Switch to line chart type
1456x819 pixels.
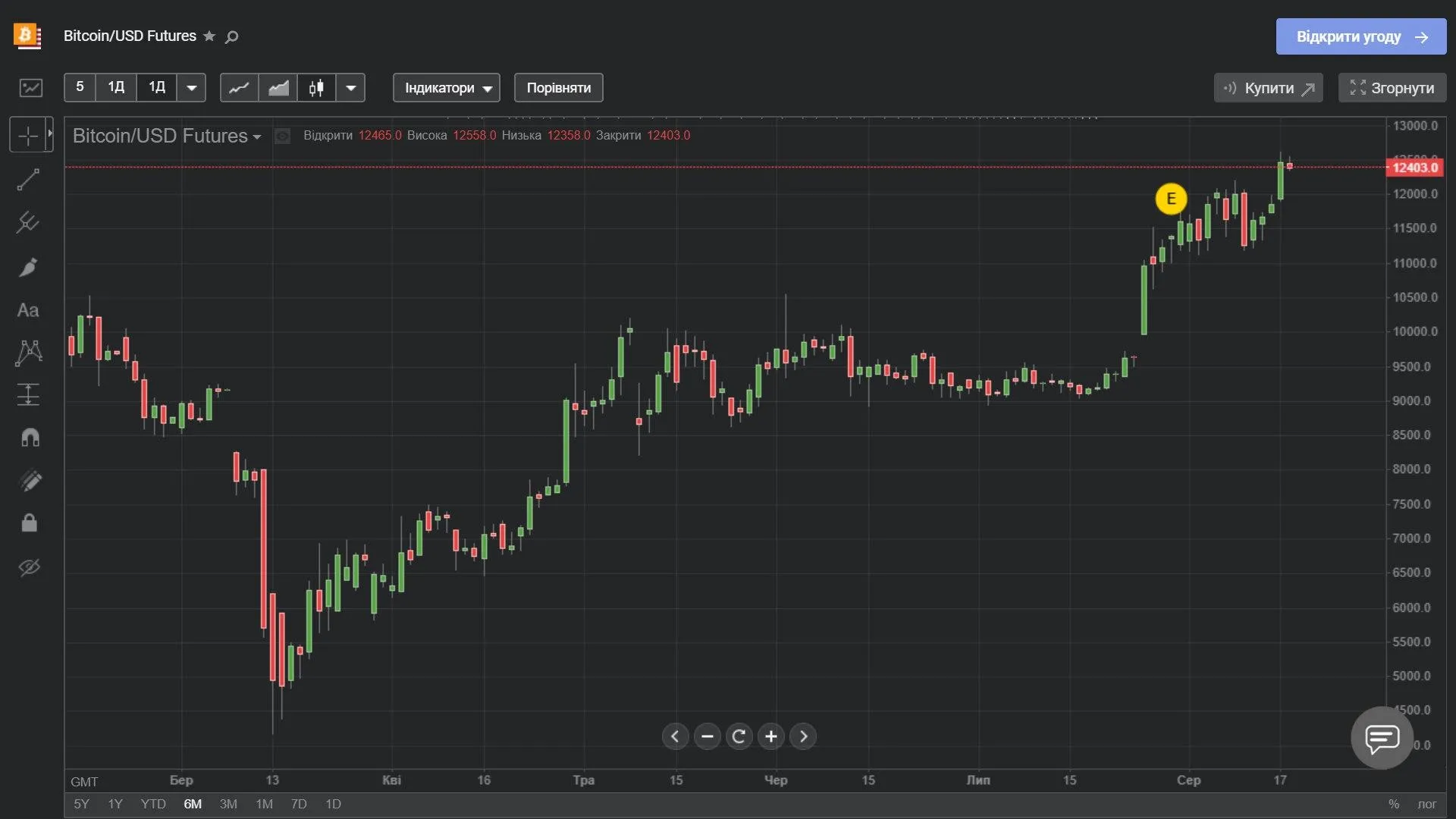coord(240,88)
